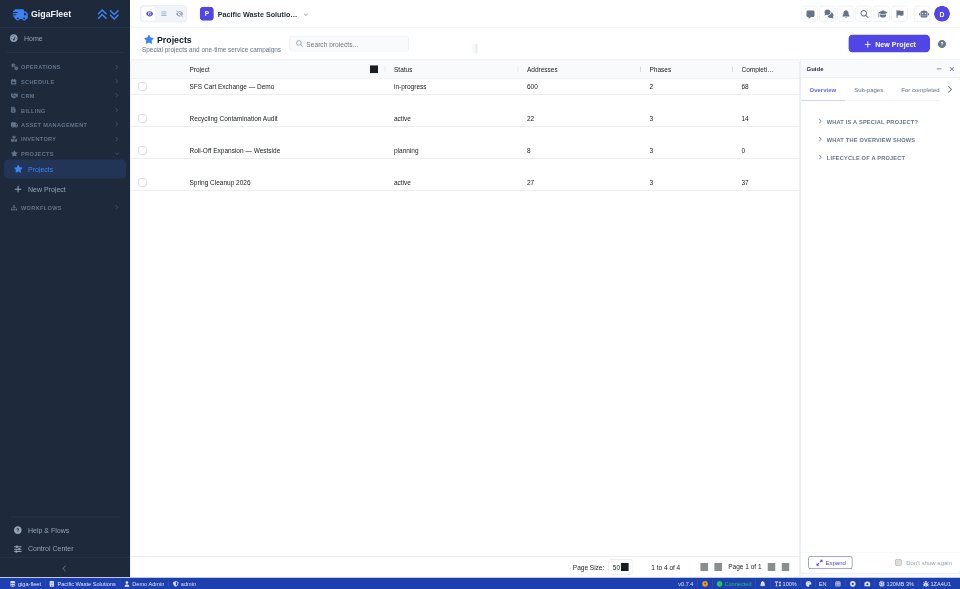960x589 pixels.
Task: Click the Expand button in Guide panel
Action: (830, 563)
